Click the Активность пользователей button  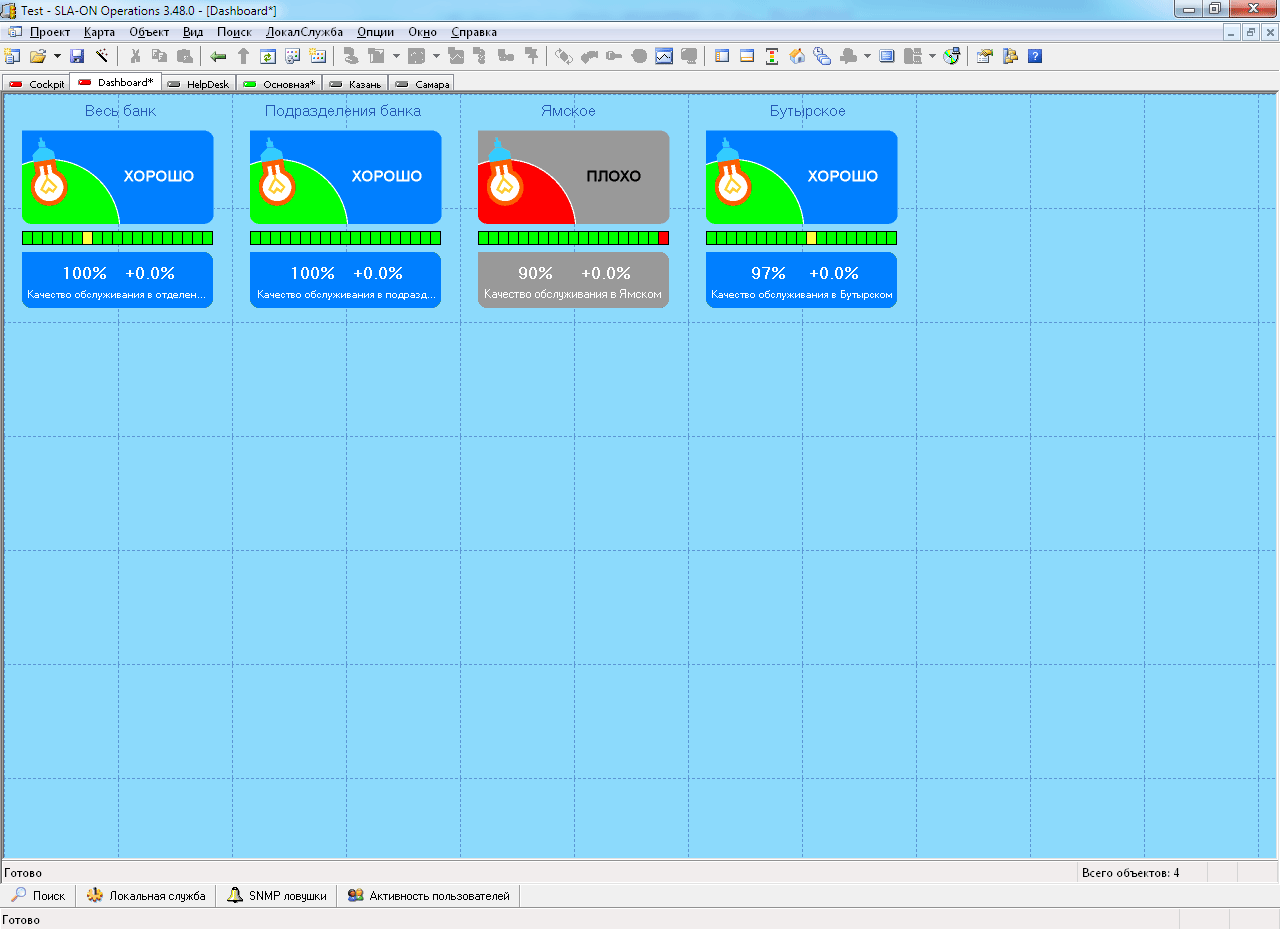click(x=429, y=896)
